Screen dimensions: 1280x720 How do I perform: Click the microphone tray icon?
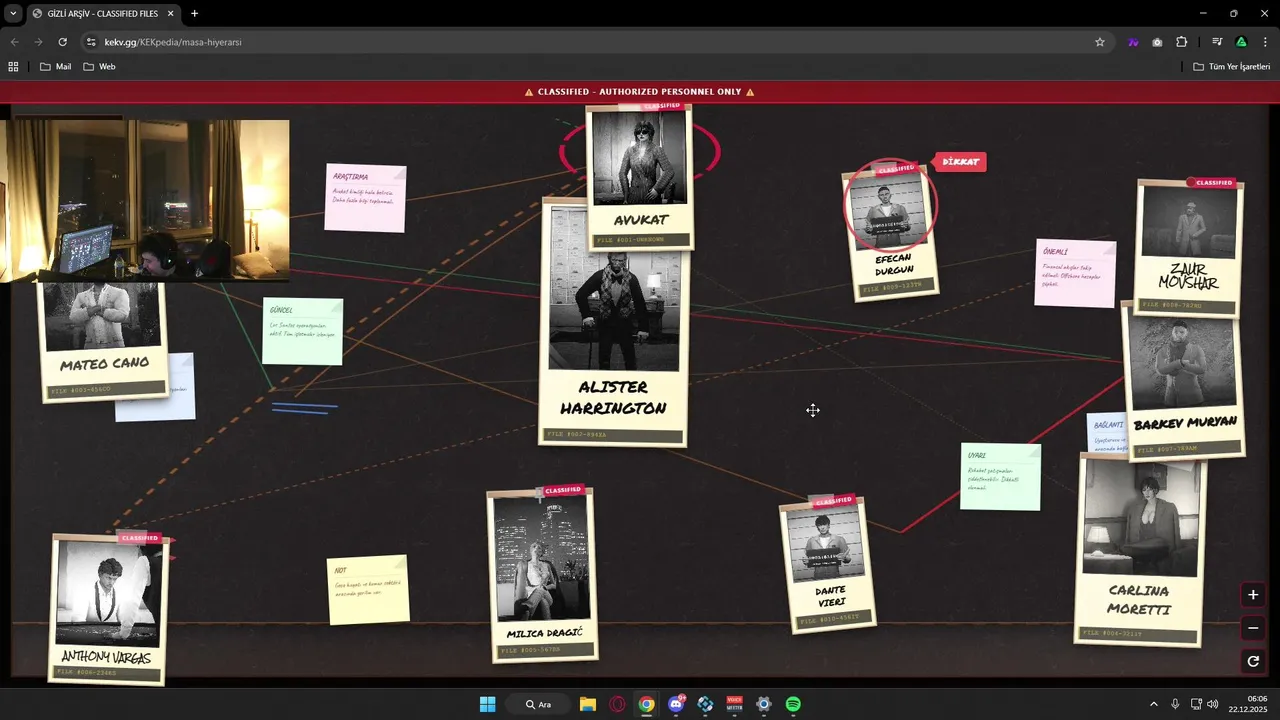1175,704
